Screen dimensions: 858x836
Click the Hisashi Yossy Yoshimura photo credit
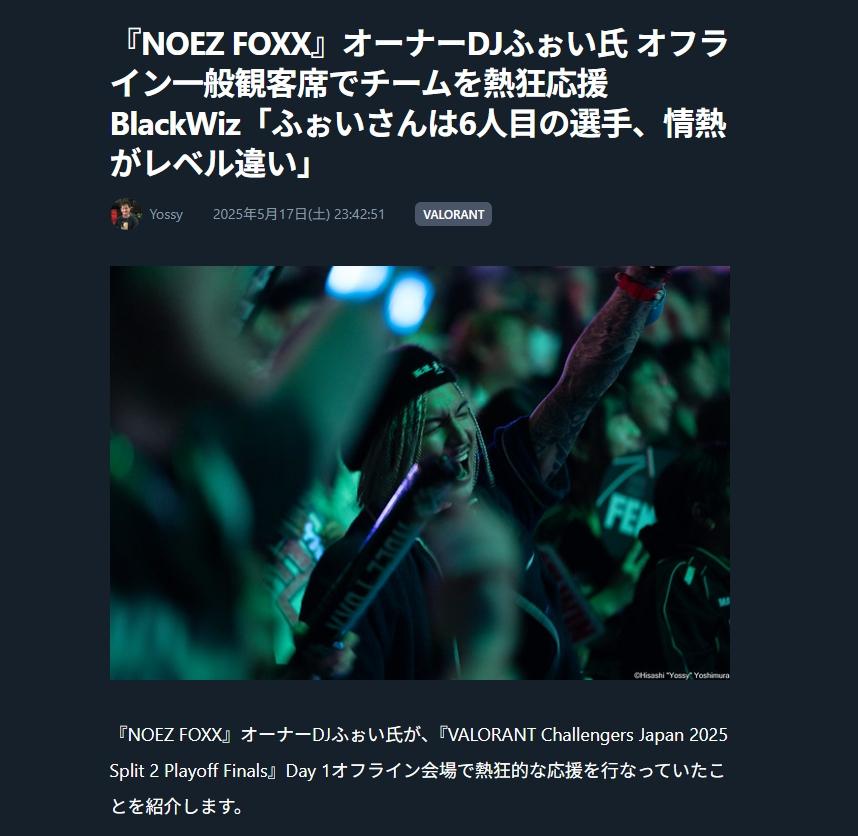click(681, 675)
